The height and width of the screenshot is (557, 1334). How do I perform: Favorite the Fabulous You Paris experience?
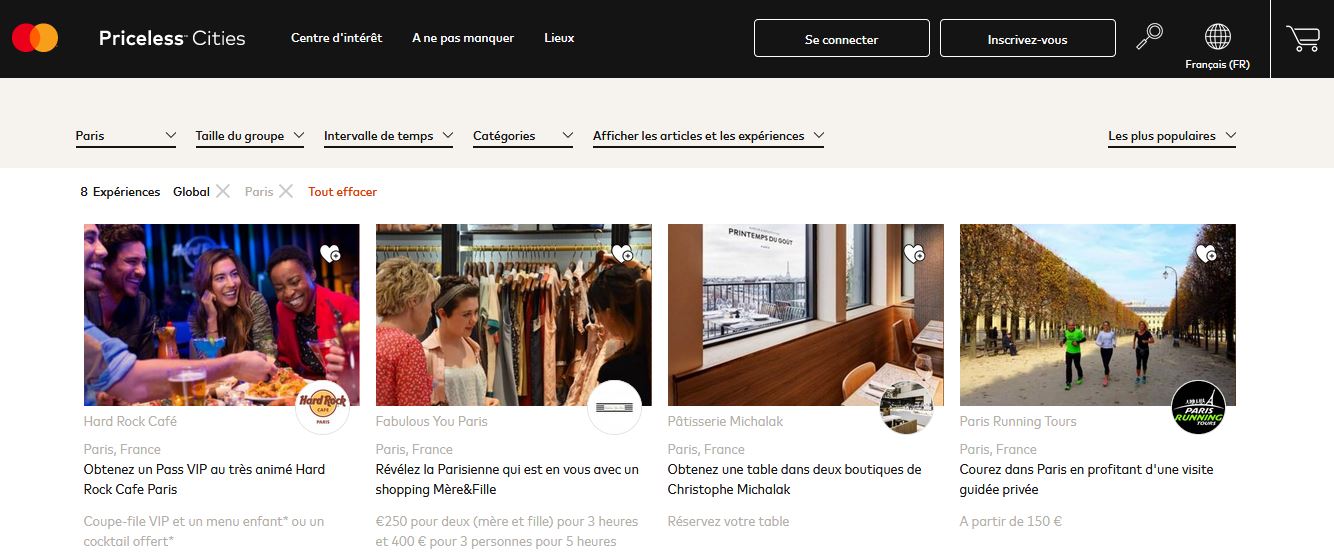[622, 253]
